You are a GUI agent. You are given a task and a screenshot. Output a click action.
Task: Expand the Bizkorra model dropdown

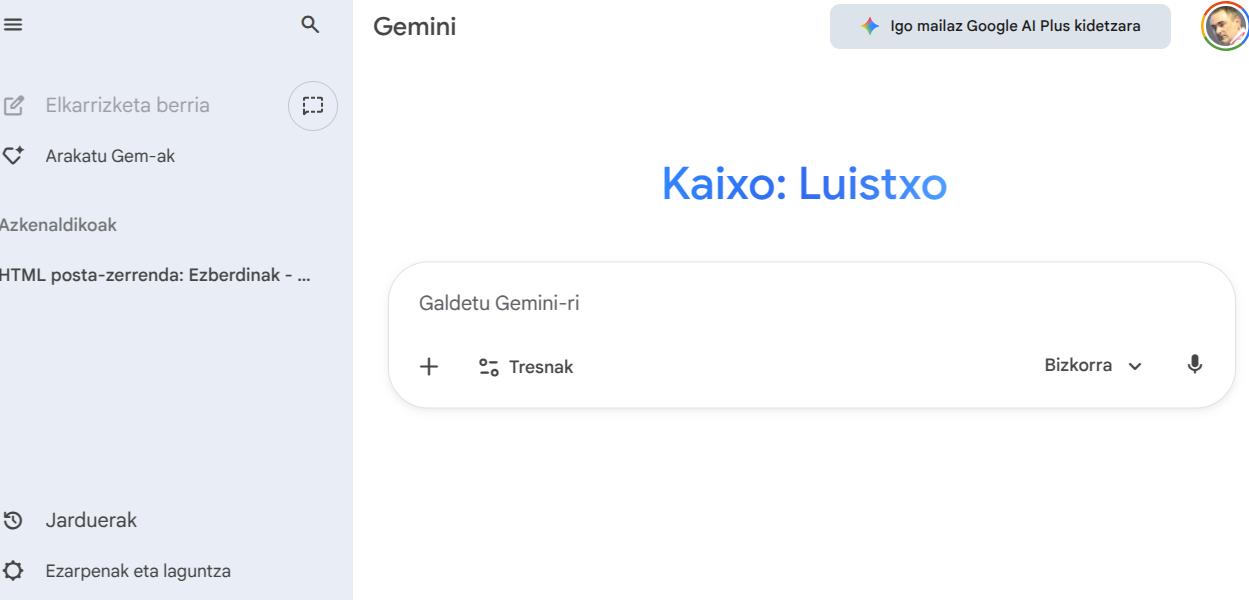pyautogui.click(x=1093, y=366)
